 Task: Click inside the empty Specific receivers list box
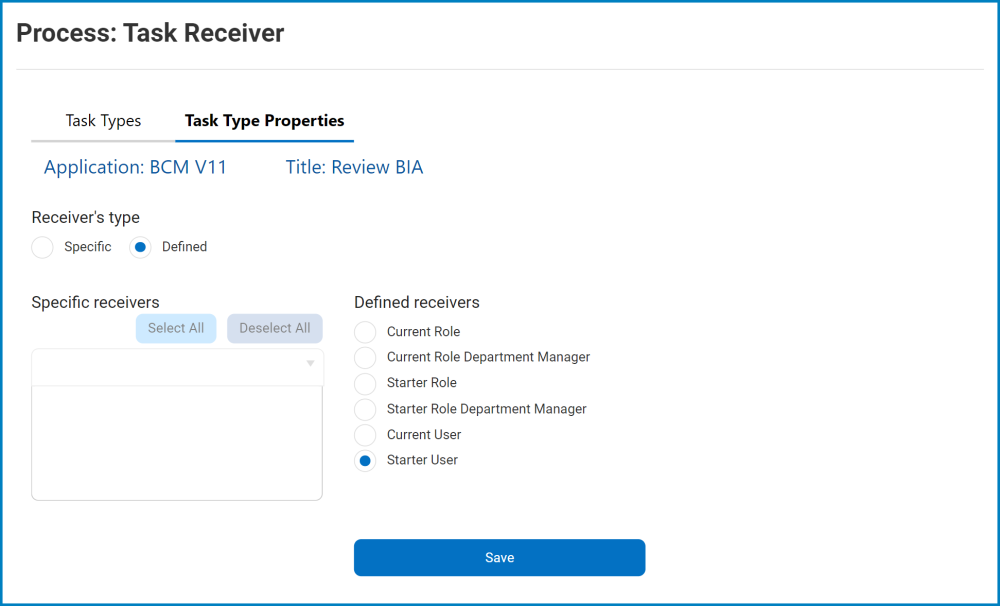(177, 442)
